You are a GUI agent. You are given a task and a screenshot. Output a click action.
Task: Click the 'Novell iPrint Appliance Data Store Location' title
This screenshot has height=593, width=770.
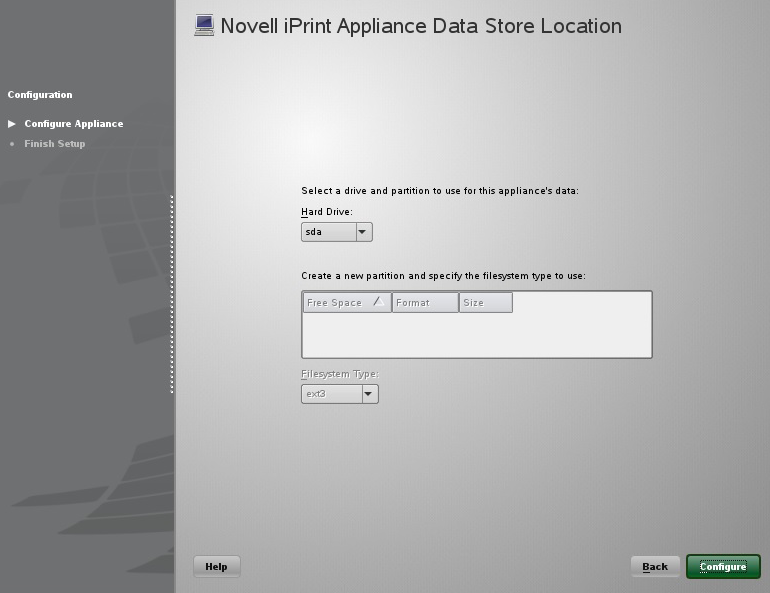(421, 26)
